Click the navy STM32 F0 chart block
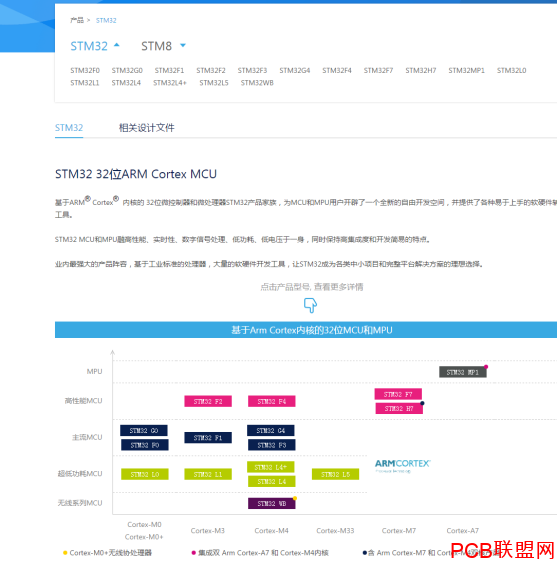This screenshot has height=564, width=557. tap(145, 445)
